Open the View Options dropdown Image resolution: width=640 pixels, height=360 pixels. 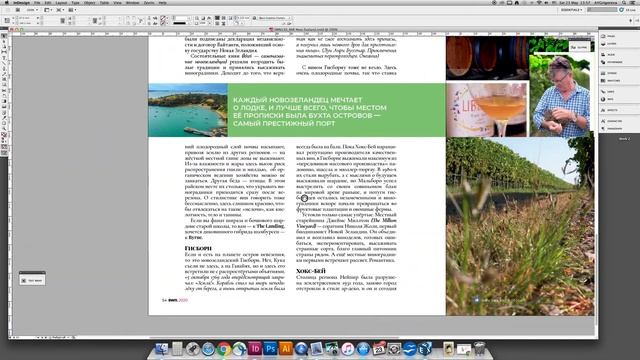[x=47, y=9]
